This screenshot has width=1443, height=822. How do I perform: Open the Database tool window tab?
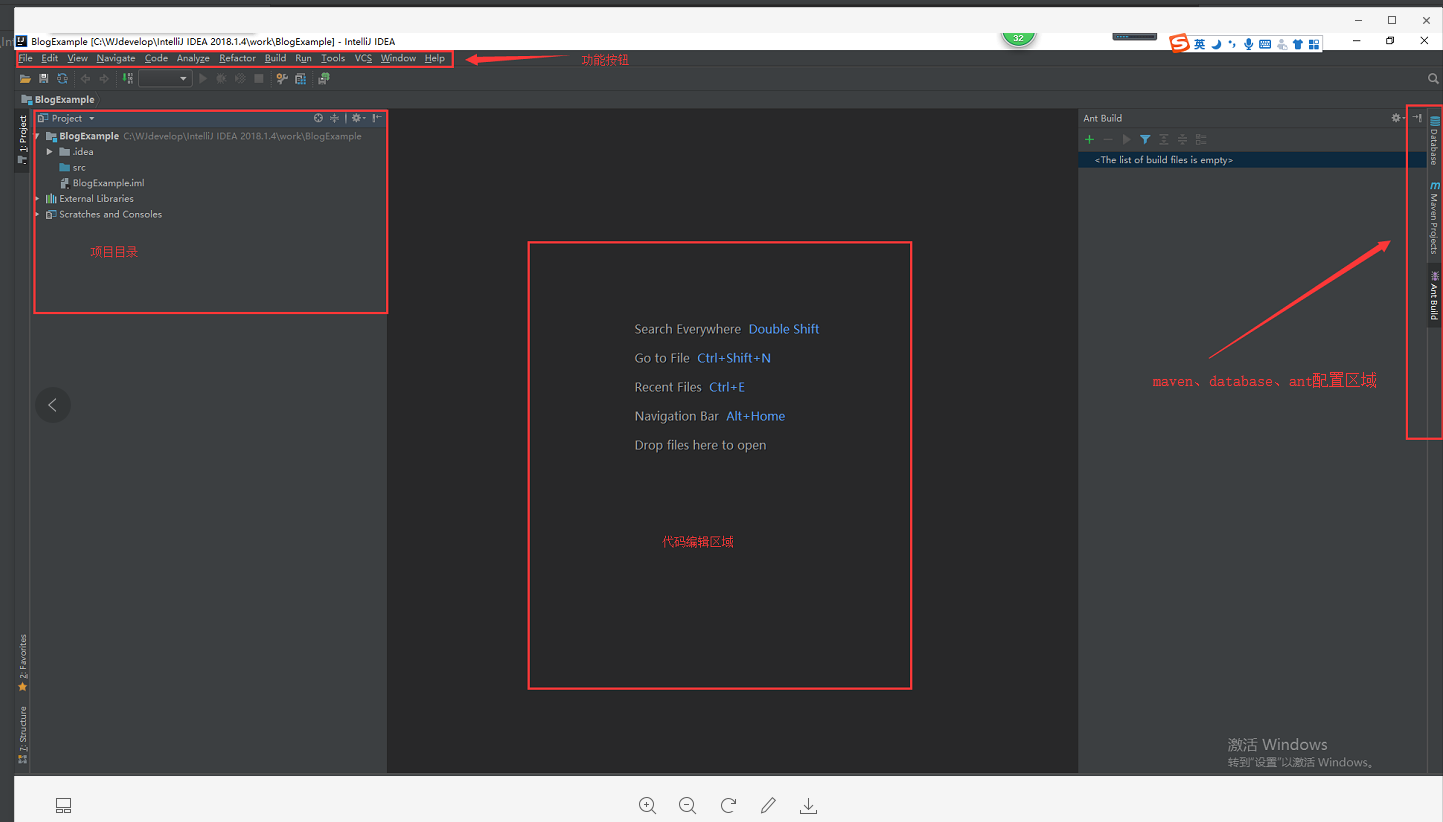pos(1434,140)
